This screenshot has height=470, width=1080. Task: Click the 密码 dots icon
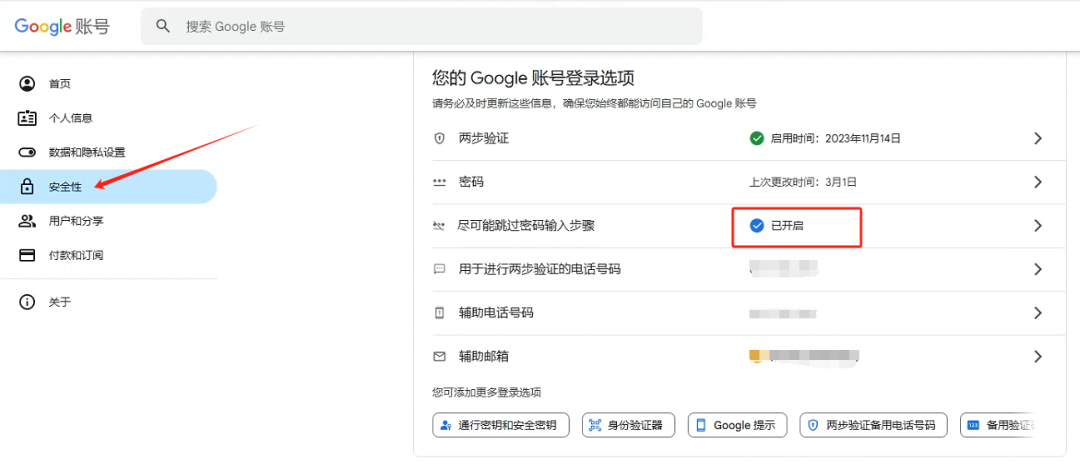tap(439, 183)
